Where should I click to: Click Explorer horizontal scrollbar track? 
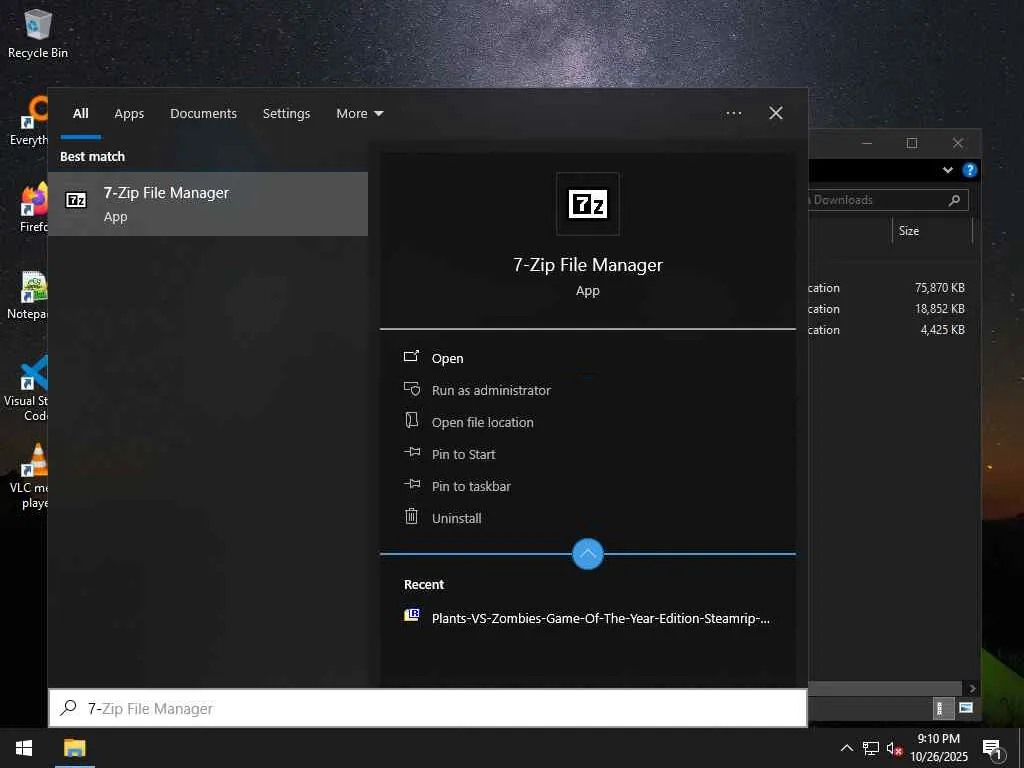885,688
